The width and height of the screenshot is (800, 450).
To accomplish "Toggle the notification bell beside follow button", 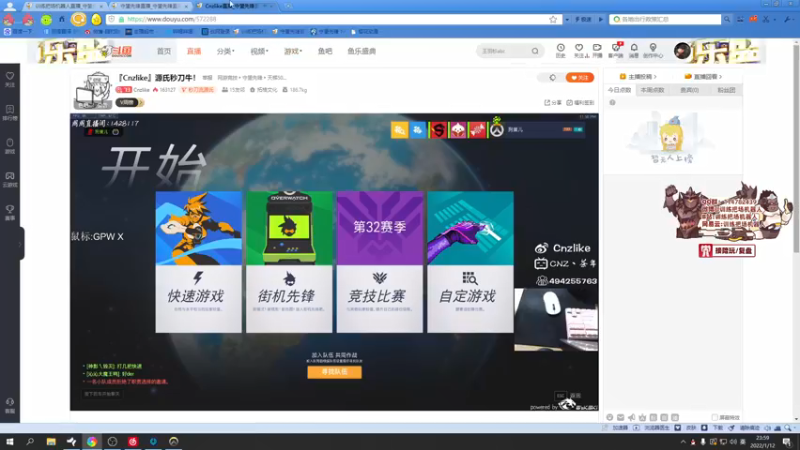I will 553,78.
